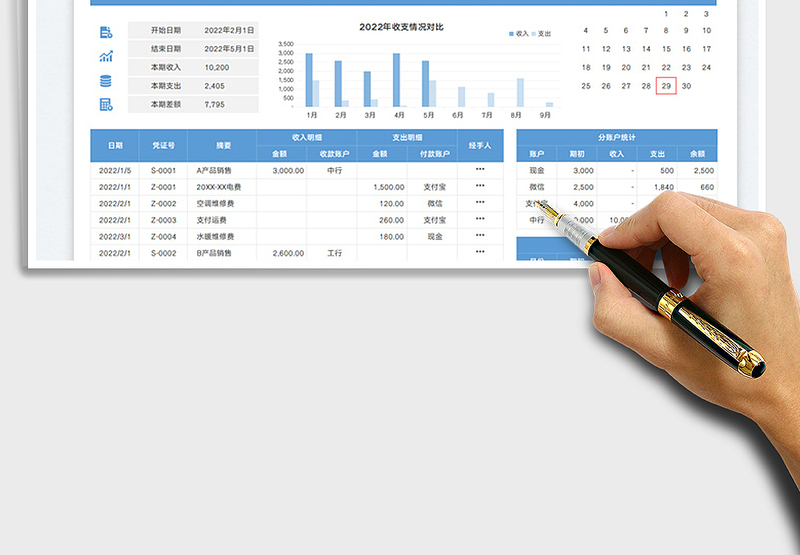Click the calculator icon beside the period balance

click(106, 104)
